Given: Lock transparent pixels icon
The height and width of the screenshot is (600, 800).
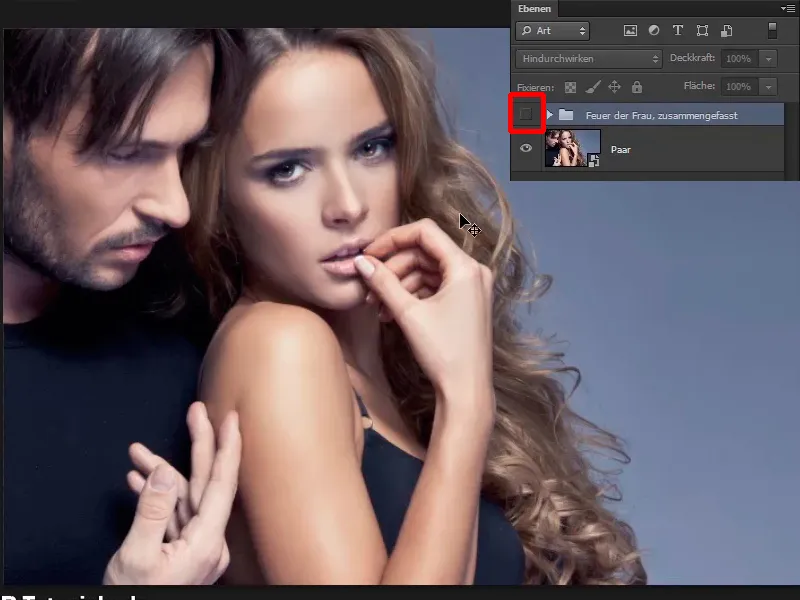Looking at the screenshot, I should pyautogui.click(x=570, y=87).
